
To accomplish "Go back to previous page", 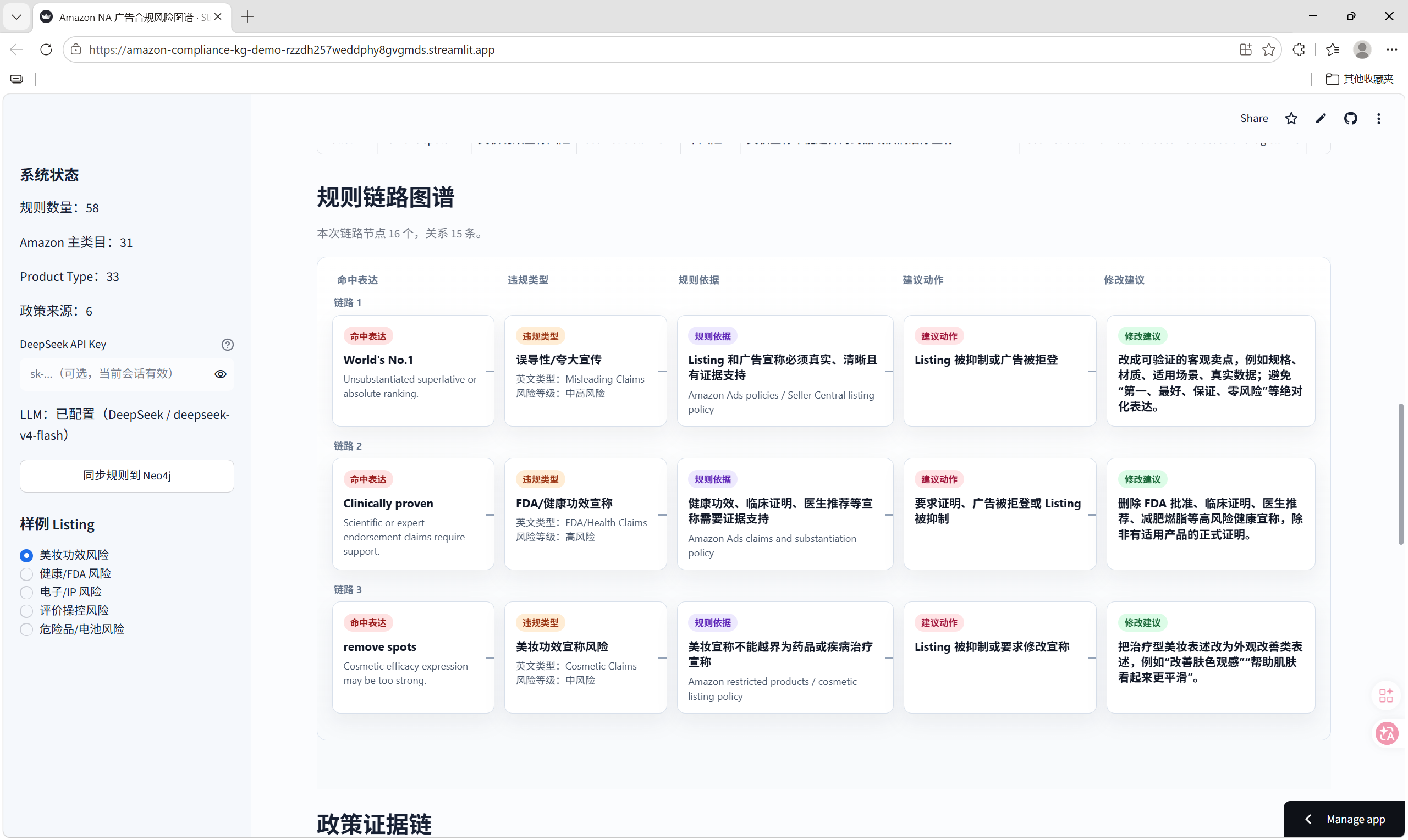I will tap(16, 50).
